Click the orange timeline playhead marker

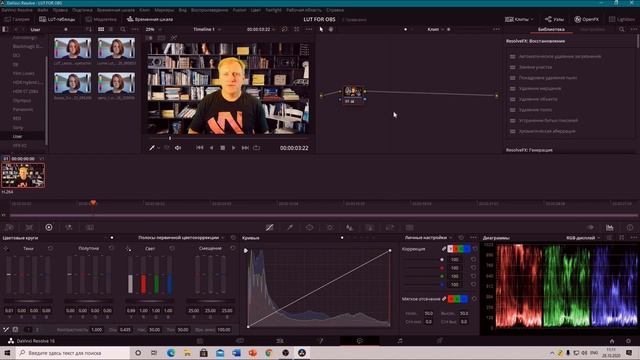93,202
